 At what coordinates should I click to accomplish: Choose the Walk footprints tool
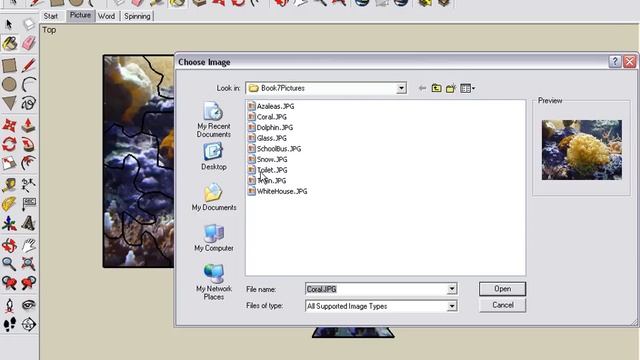pos(9,324)
